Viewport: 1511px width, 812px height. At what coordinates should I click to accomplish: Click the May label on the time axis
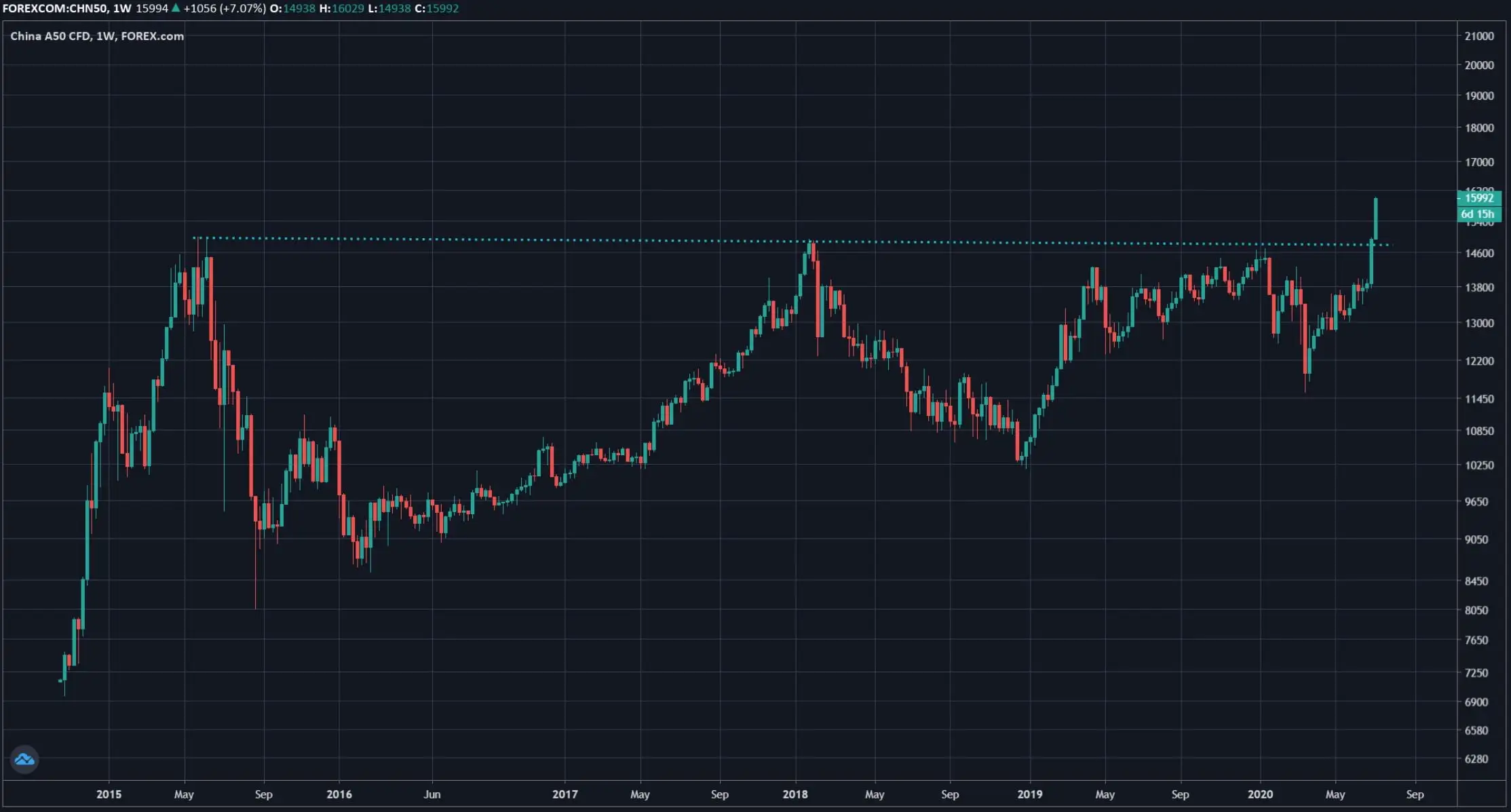click(184, 794)
